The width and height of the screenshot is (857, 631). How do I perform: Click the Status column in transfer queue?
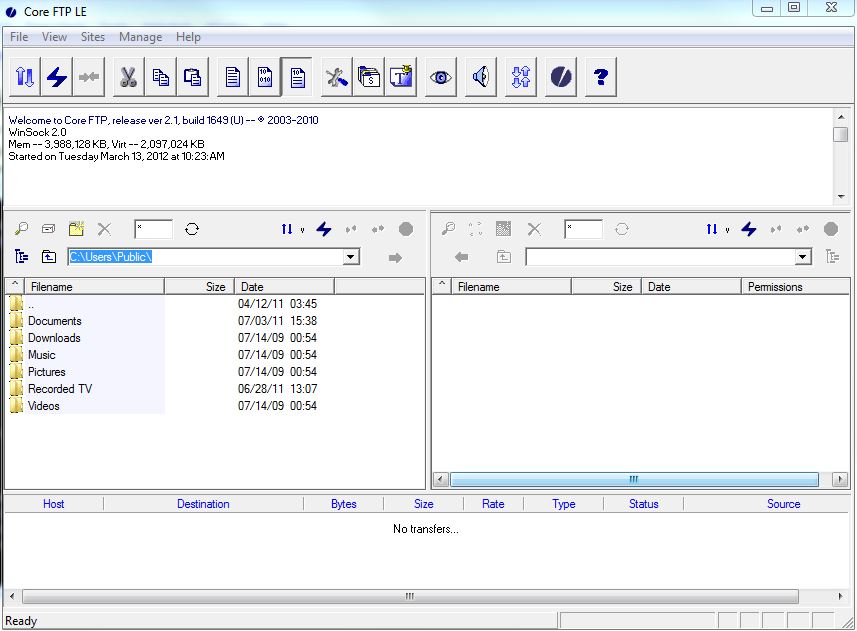click(x=643, y=504)
